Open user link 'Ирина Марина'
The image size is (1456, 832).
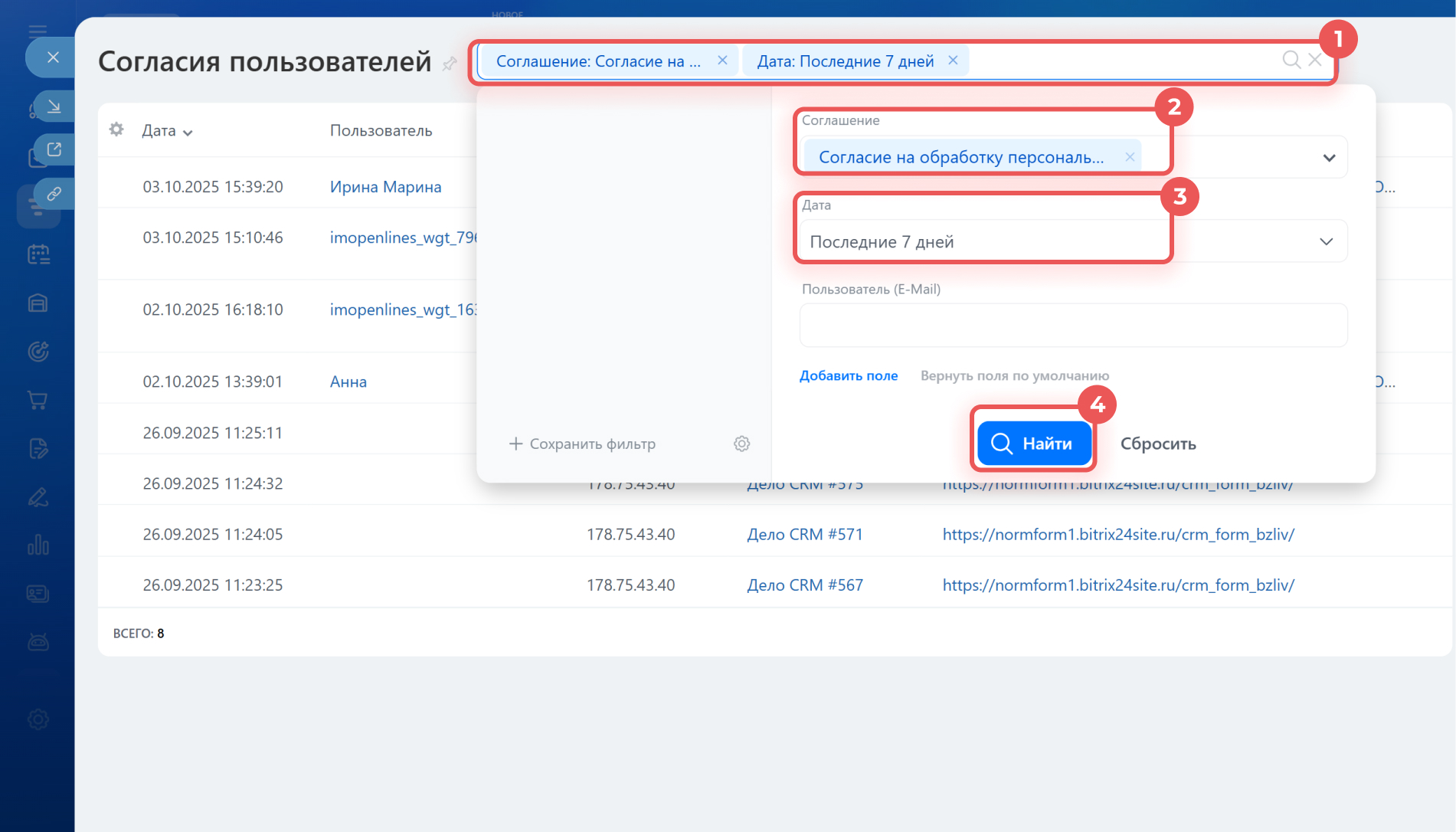pyautogui.click(x=385, y=187)
